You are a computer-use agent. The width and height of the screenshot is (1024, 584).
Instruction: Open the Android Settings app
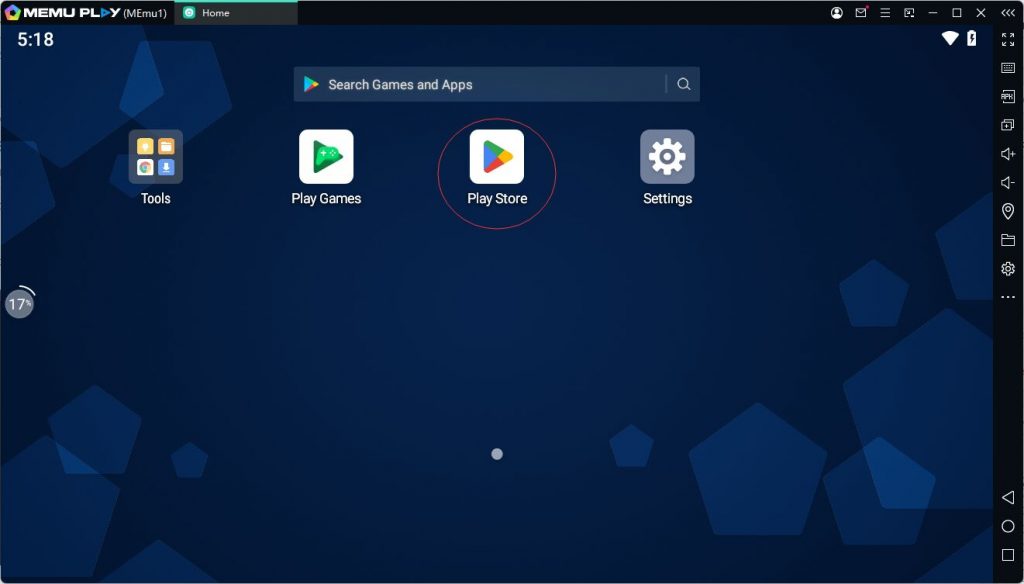(667, 157)
